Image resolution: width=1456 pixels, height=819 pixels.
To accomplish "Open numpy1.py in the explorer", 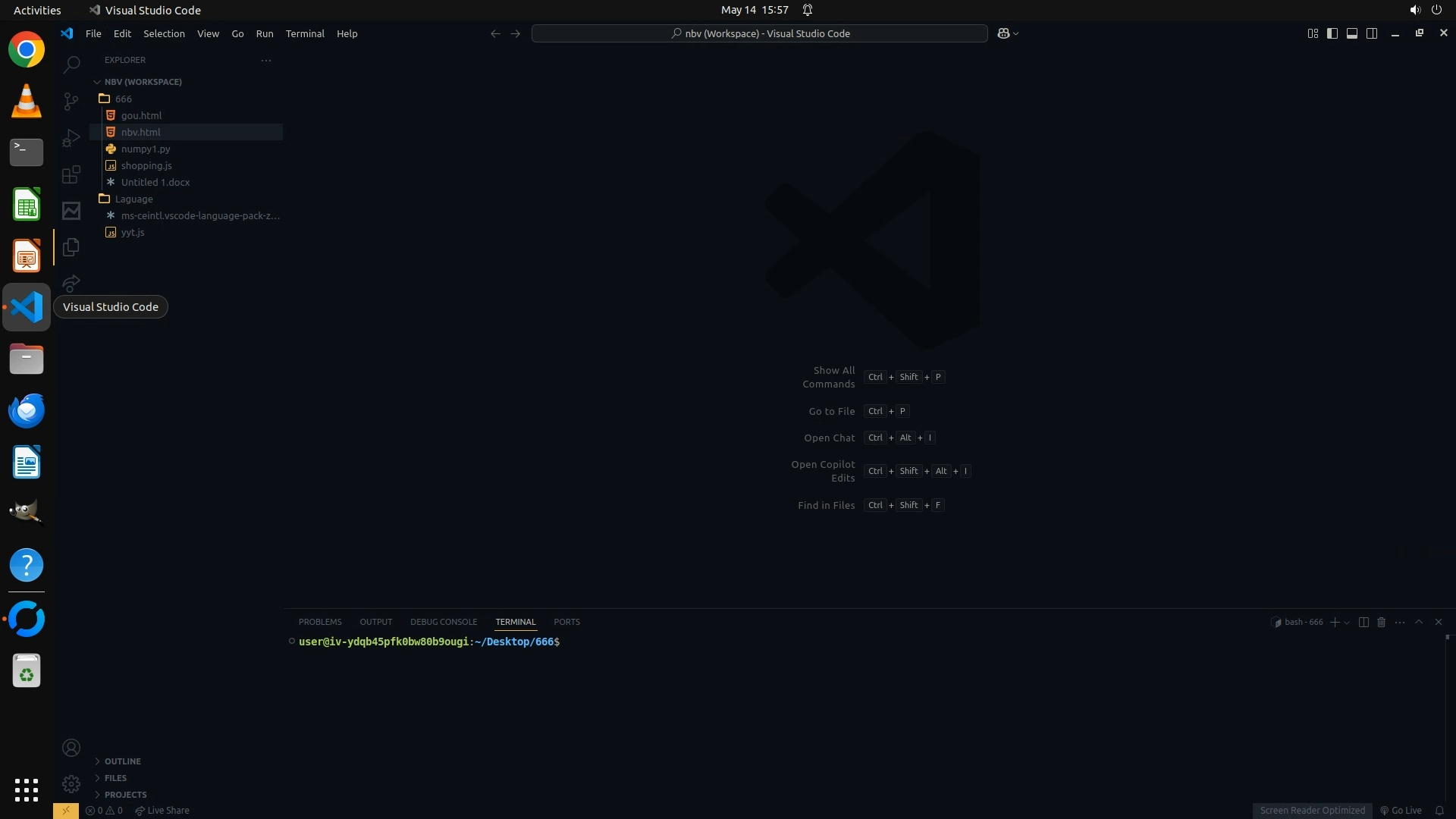I will [146, 149].
